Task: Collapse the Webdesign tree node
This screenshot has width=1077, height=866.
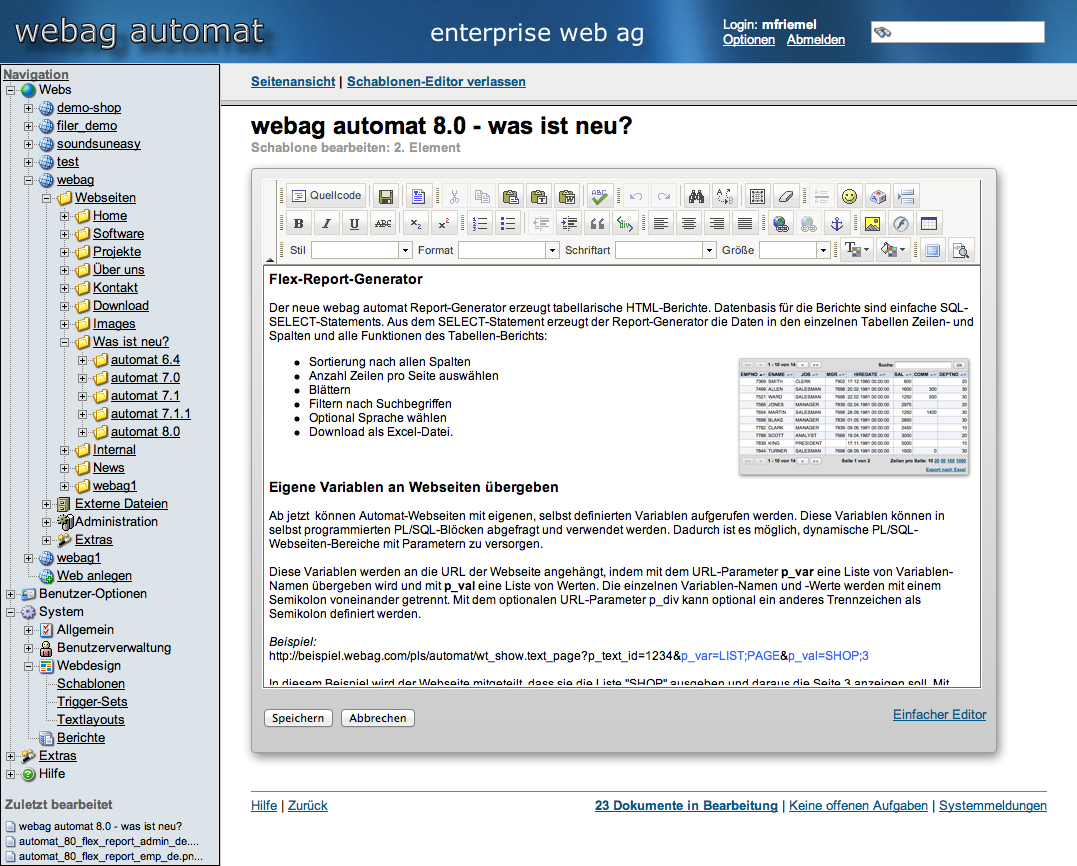Action: (28, 666)
